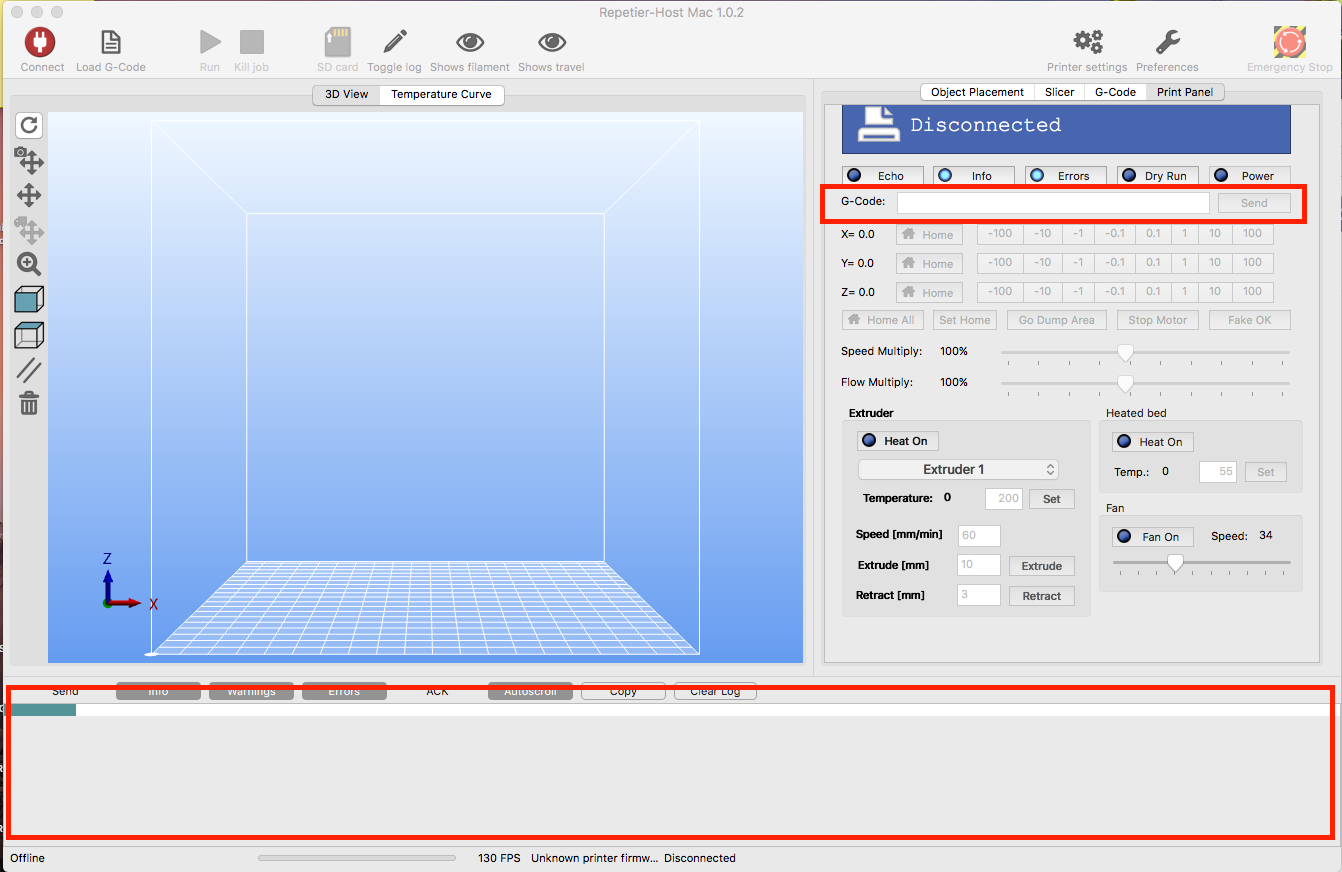This screenshot has width=1342, height=872.
Task: Click the Emergency Stop icon
Action: pyautogui.click(x=1289, y=42)
